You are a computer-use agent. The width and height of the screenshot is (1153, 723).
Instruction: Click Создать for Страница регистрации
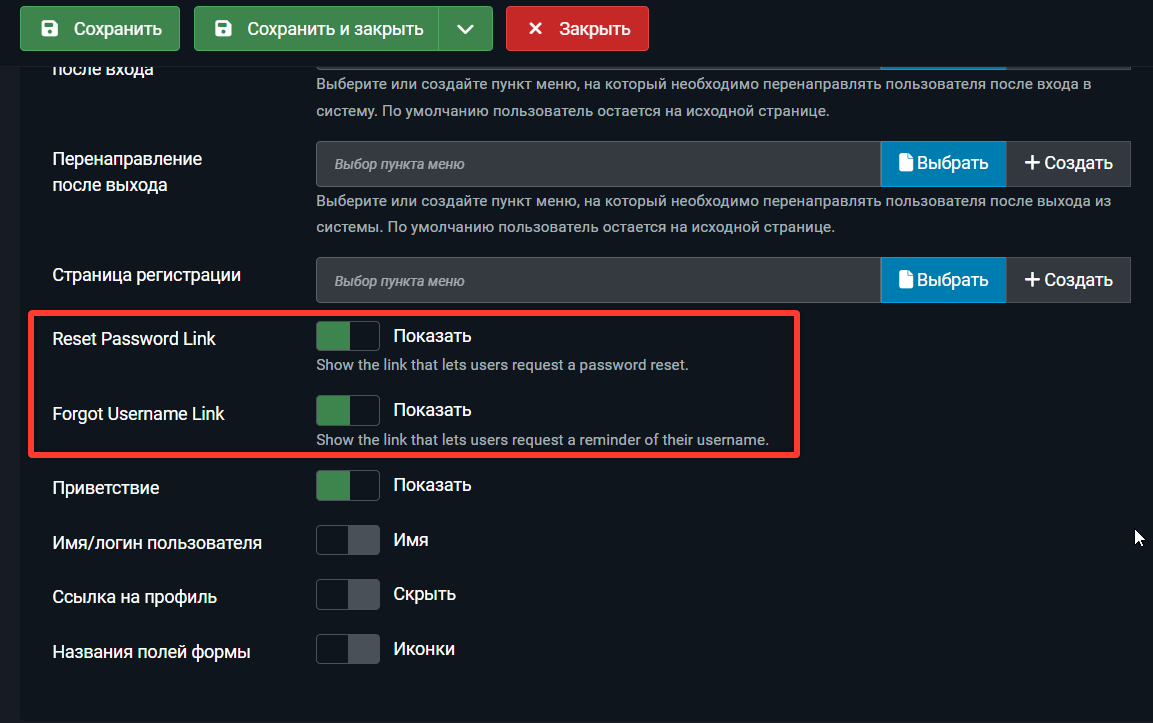(1068, 280)
